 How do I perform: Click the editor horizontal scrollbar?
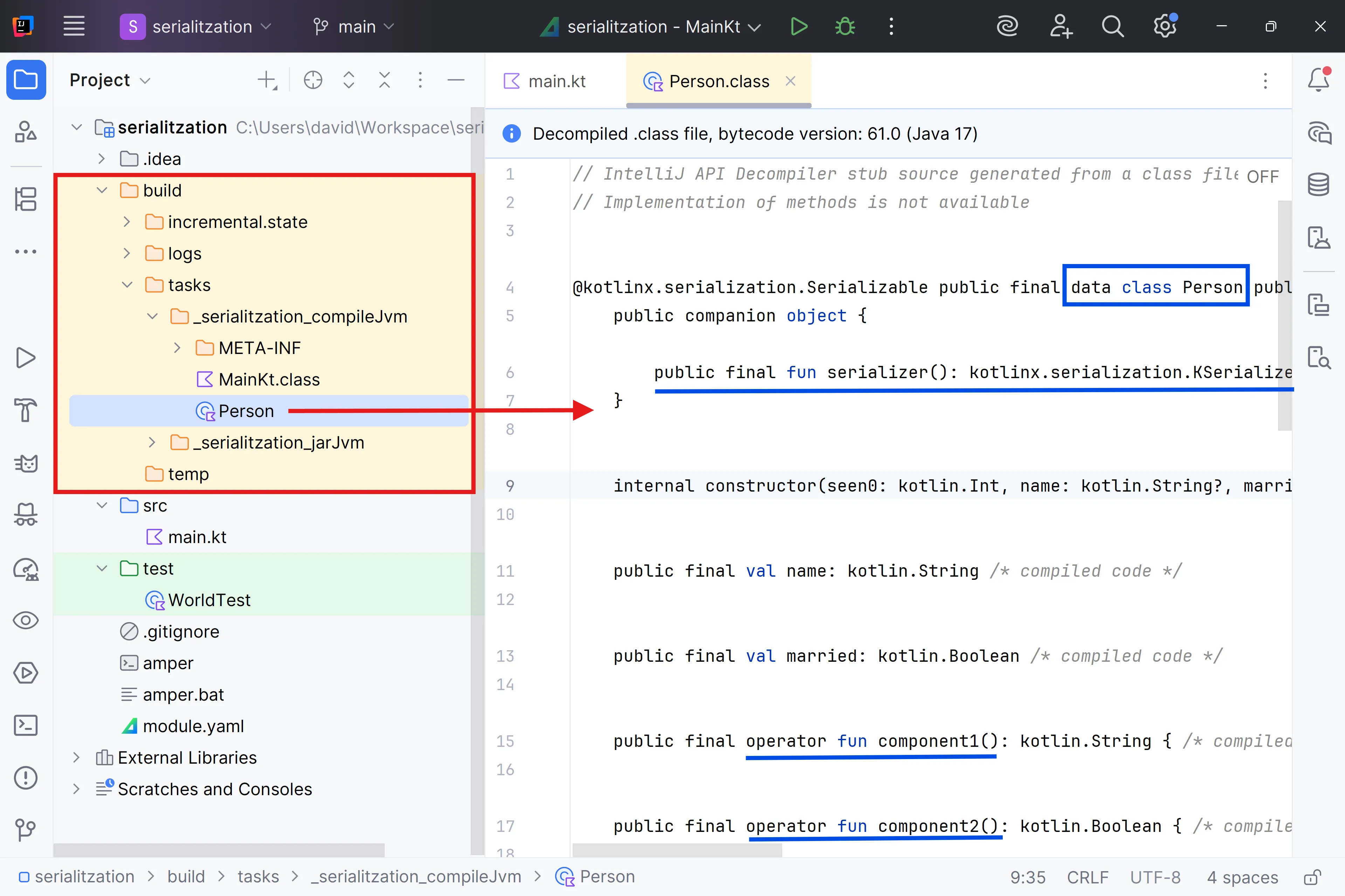point(677,850)
